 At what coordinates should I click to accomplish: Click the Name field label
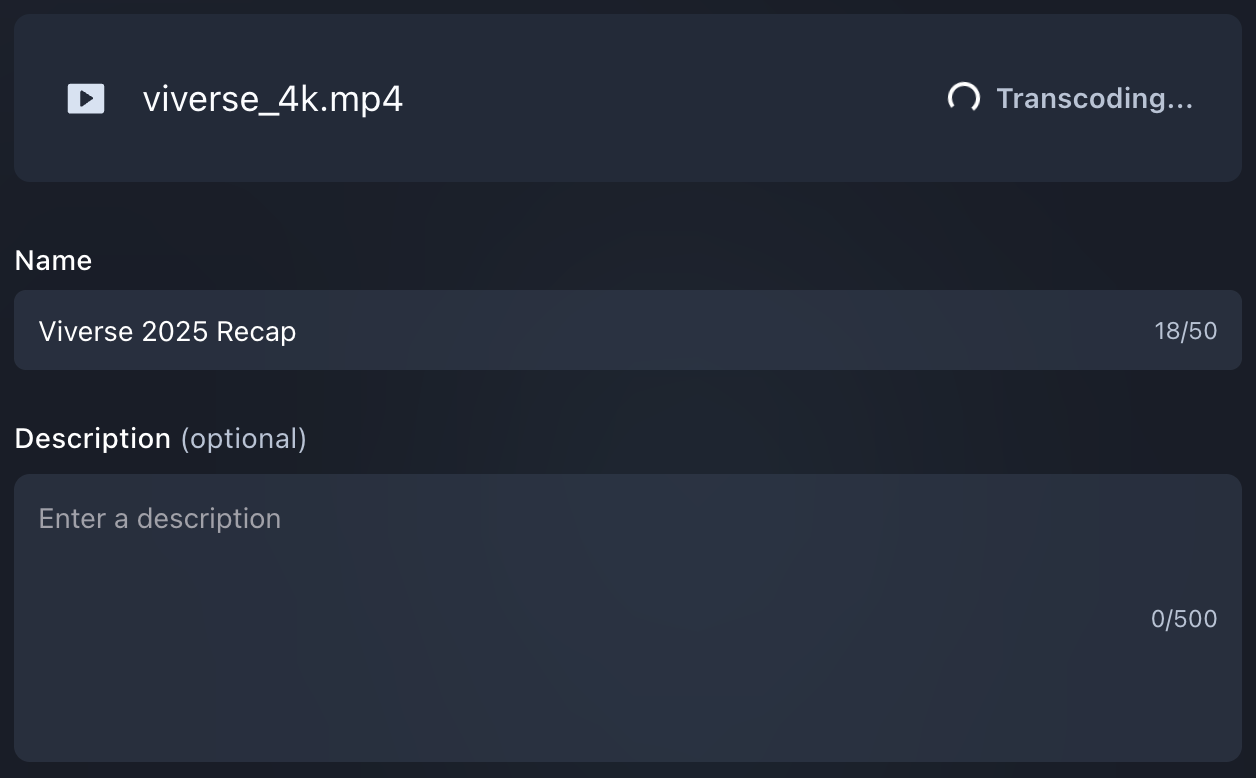click(53, 260)
